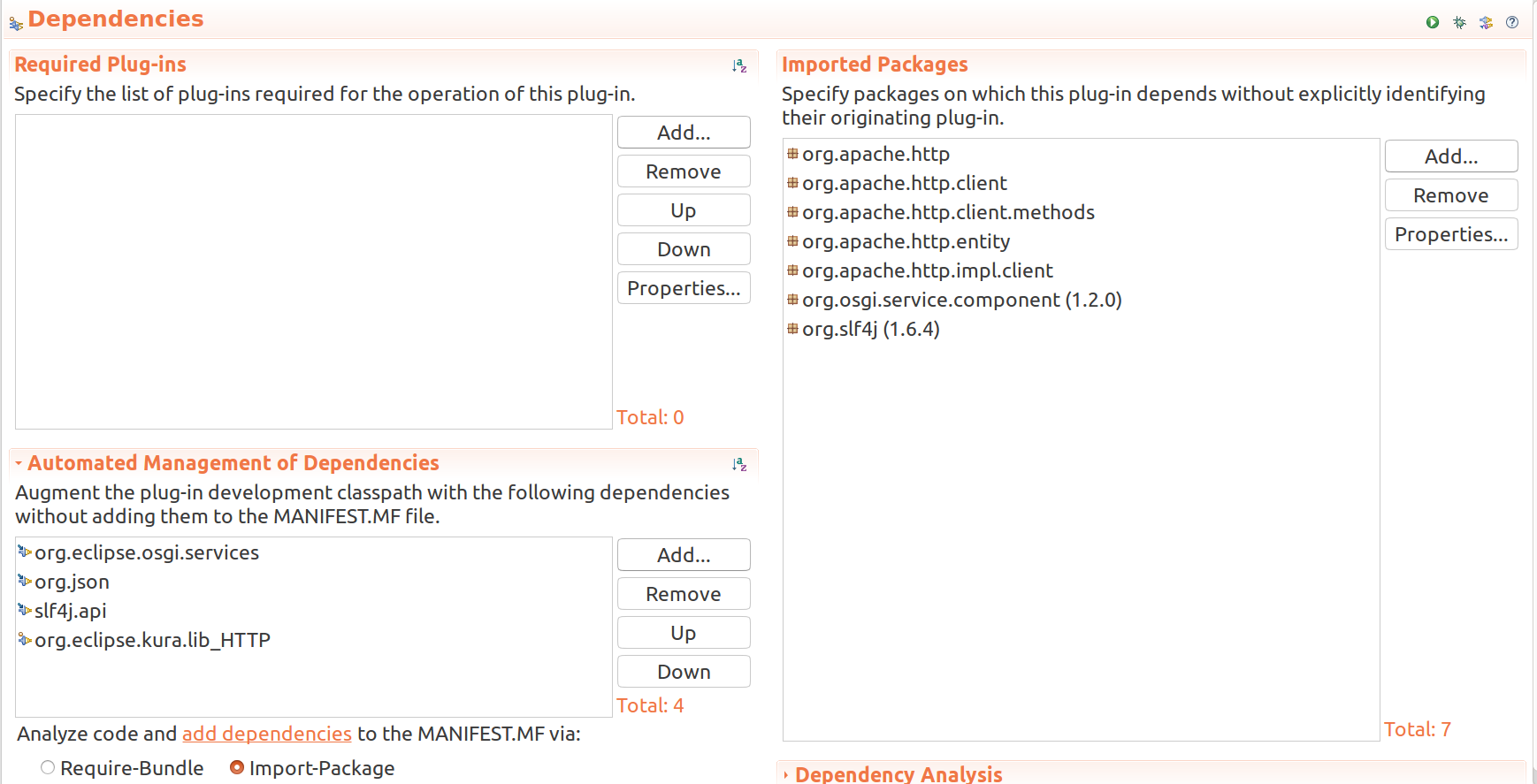Viewport: 1537px width, 784px height.
Task: Click inside the empty Required Plug-ins list
Action: pos(313,271)
